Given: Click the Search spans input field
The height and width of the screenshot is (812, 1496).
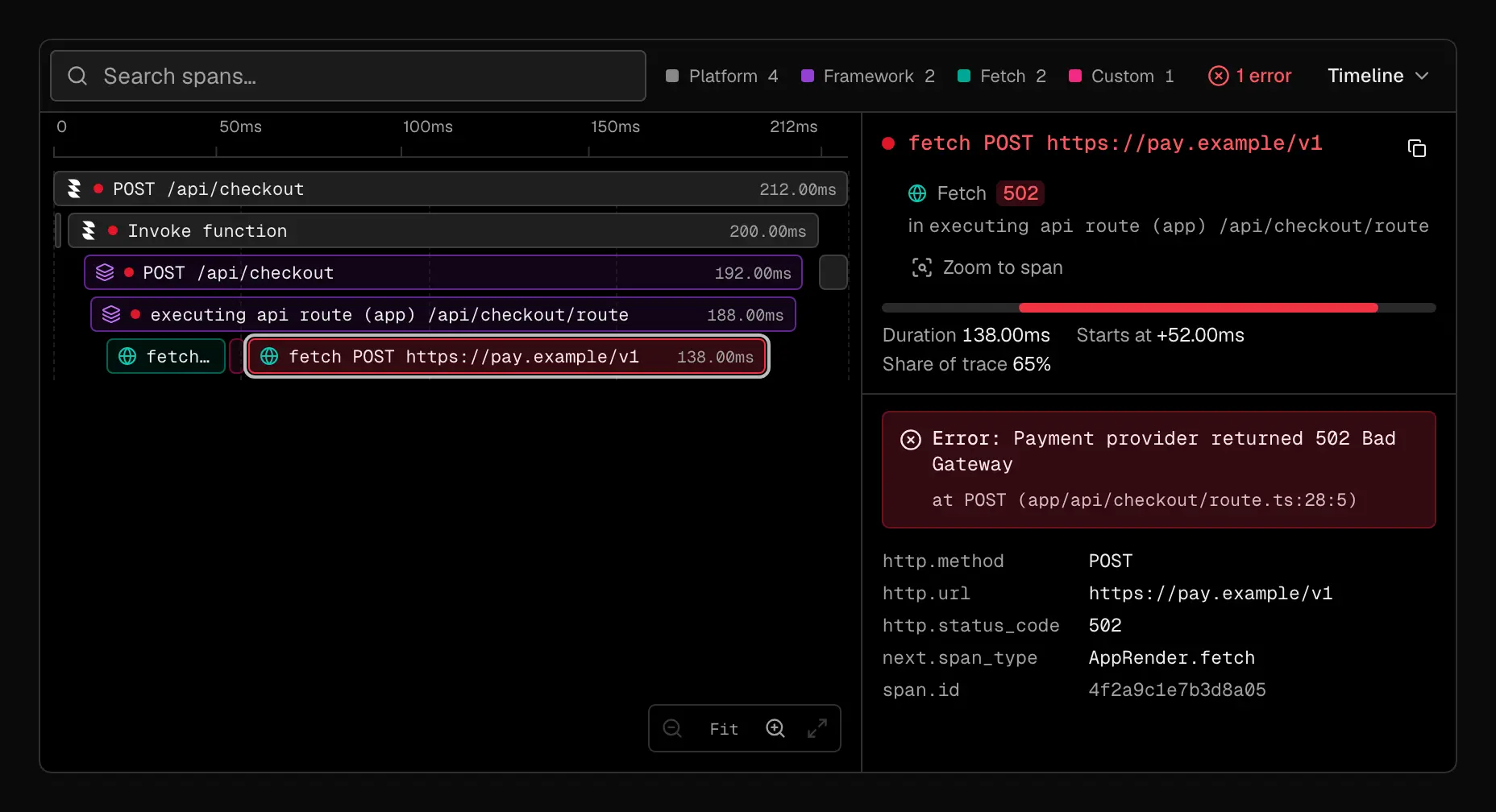Looking at the screenshot, I should click(x=348, y=76).
